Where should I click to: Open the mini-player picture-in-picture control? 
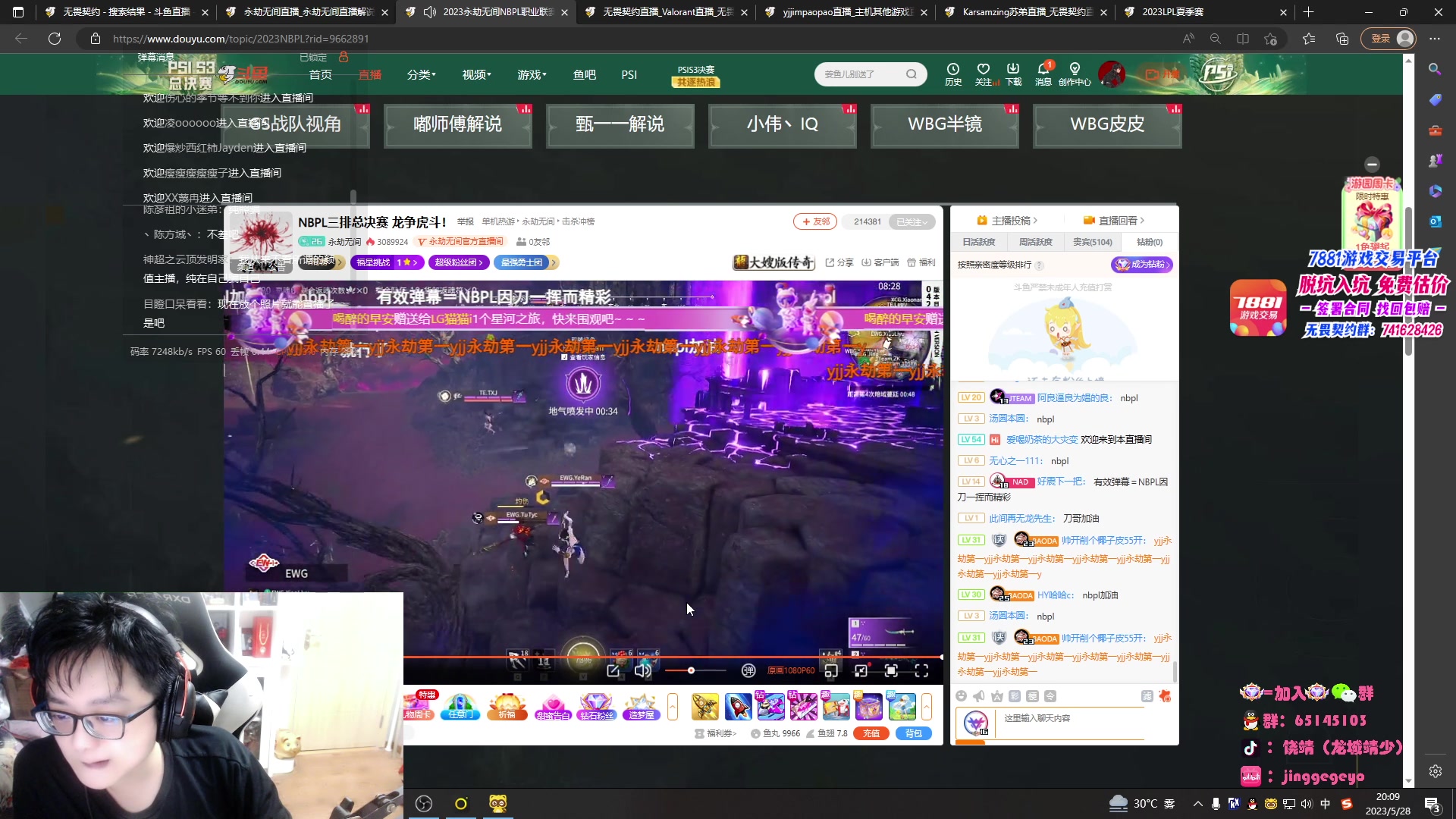[x=831, y=670]
